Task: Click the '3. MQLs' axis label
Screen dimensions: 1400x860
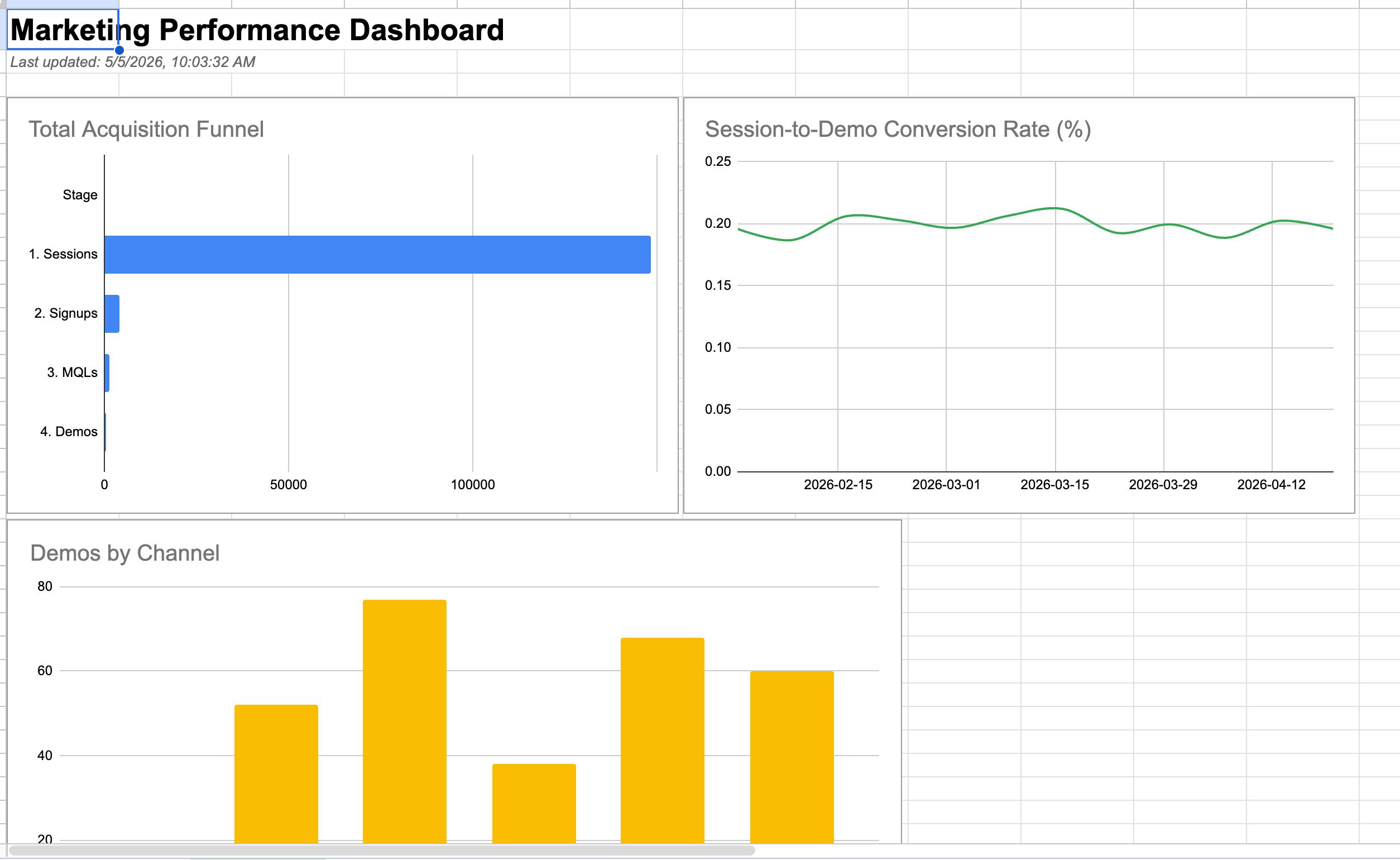Action: coord(72,372)
